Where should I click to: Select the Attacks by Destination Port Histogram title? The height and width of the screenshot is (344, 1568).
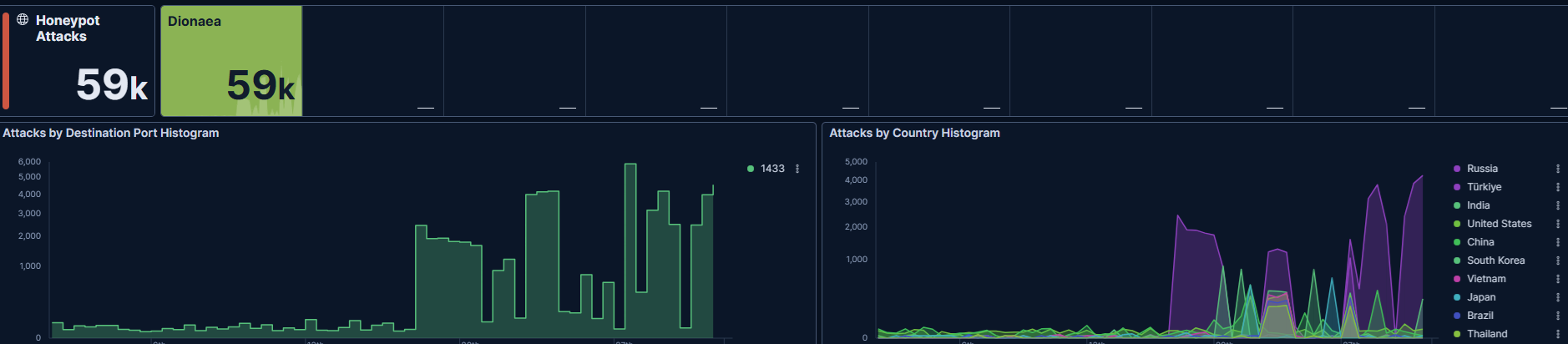click(111, 133)
